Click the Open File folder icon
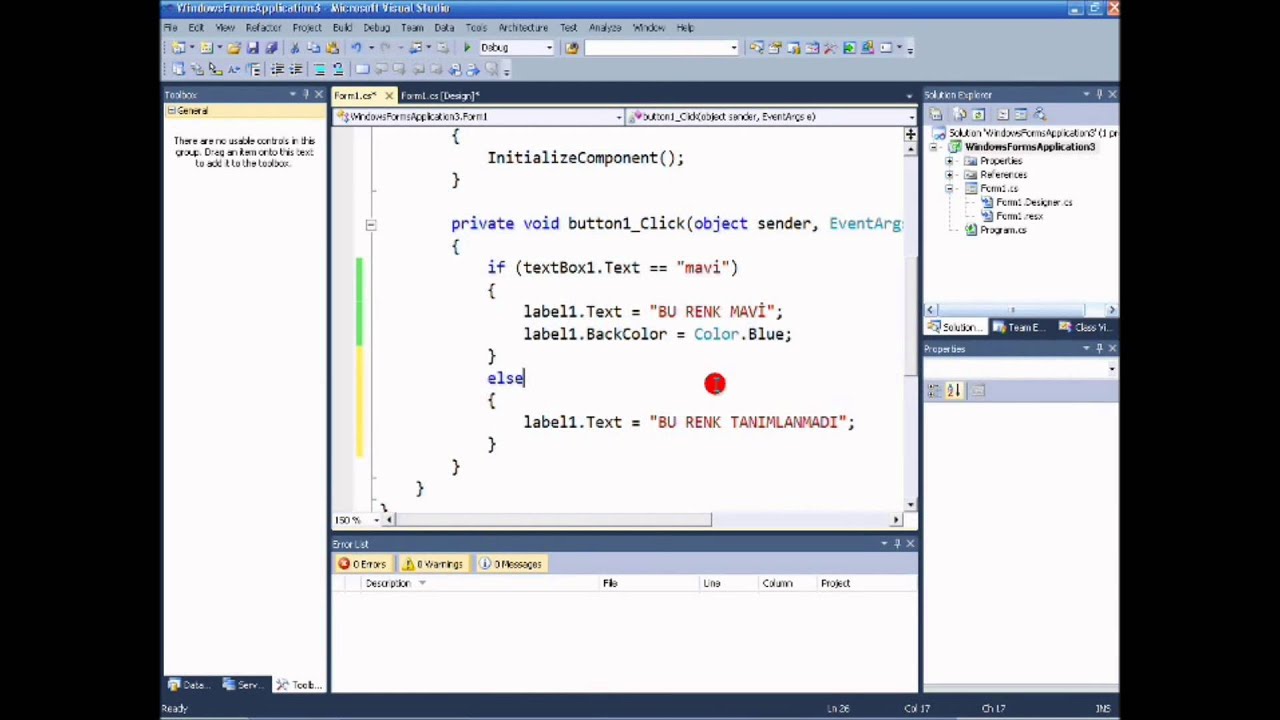Image resolution: width=1280 pixels, height=720 pixels. 234,48
